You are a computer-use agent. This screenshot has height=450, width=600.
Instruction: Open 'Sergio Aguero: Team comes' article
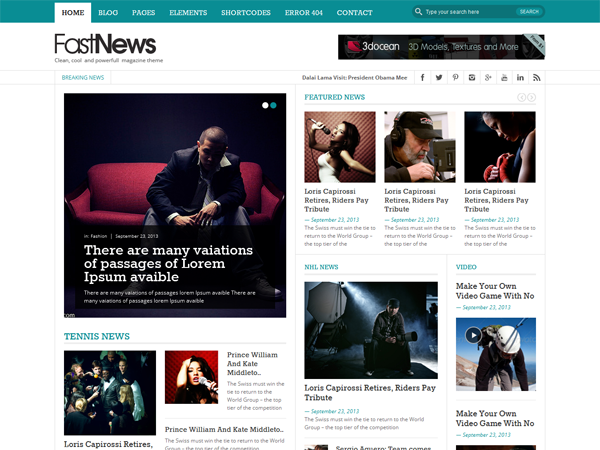[x=383, y=448]
